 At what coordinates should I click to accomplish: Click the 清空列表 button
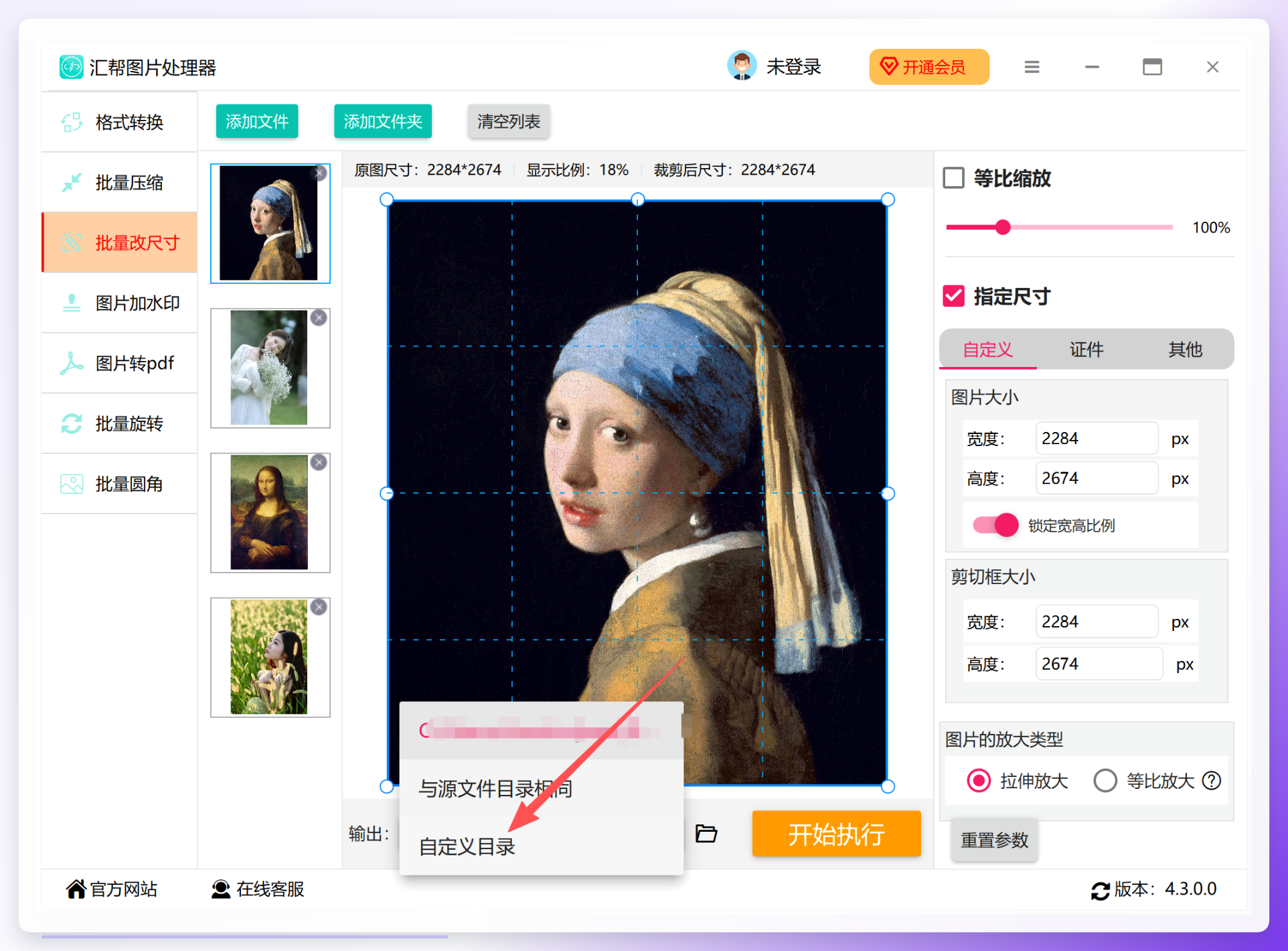(509, 121)
